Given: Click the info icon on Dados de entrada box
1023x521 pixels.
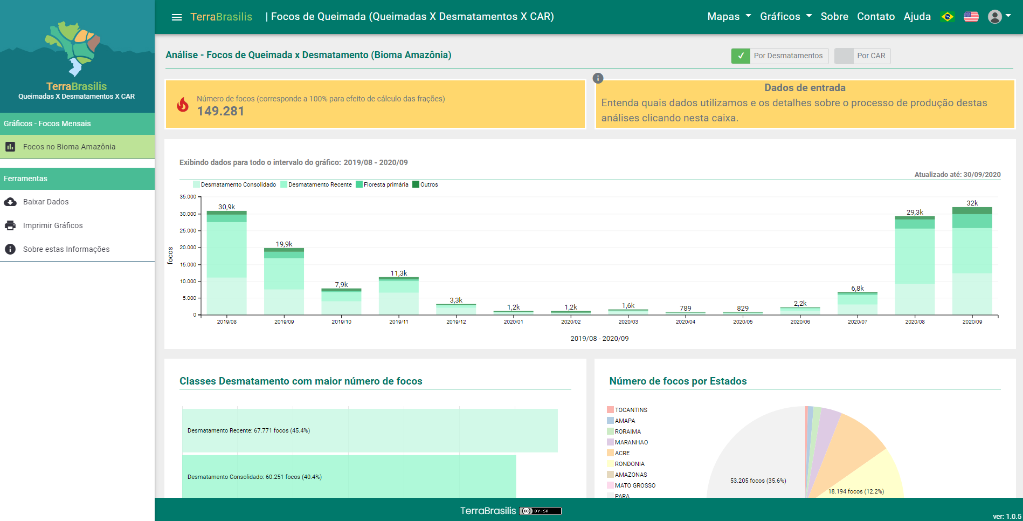Looking at the screenshot, I should [x=598, y=78].
